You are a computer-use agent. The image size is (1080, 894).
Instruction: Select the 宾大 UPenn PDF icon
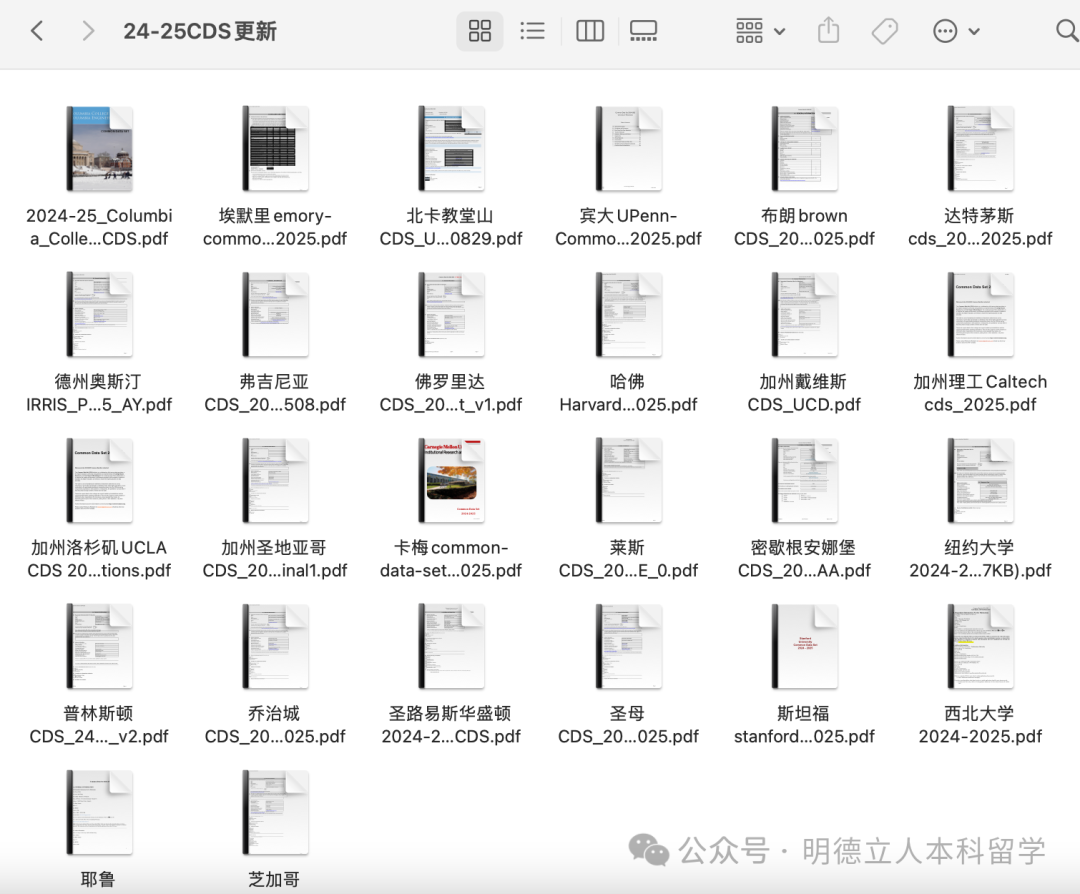(628, 149)
